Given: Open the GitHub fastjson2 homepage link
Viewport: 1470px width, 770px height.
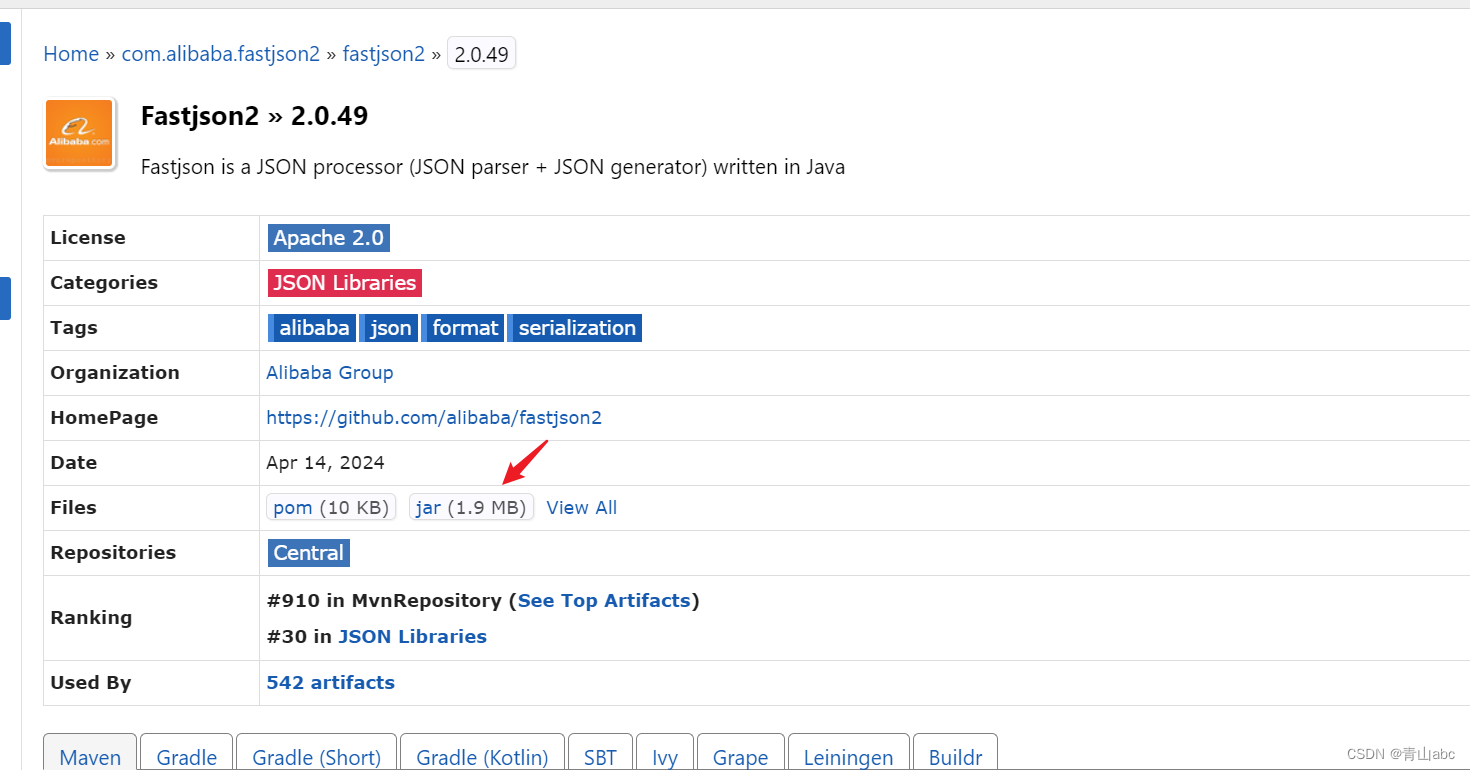Looking at the screenshot, I should pyautogui.click(x=434, y=417).
